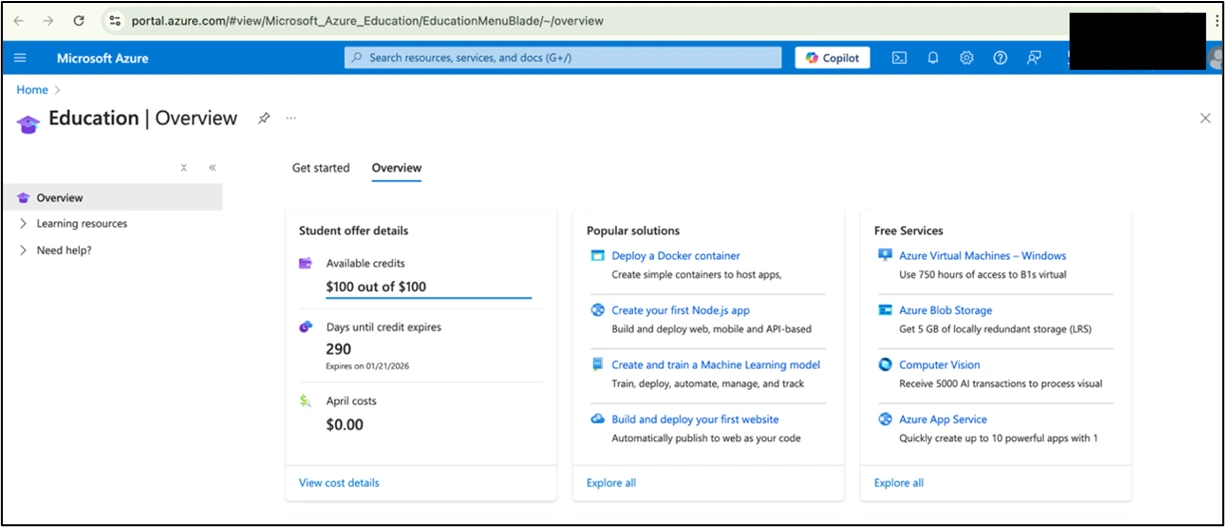Click the Student offer details heading
The width and height of the screenshot is (1225, 527).
[354, 231]
